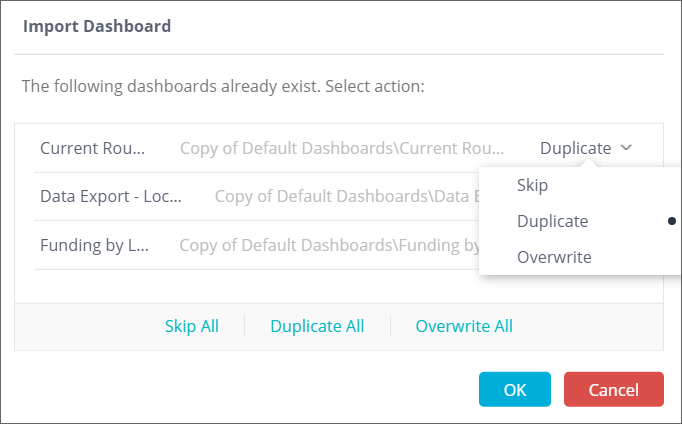Select the Duplicate option in the action menu
The image size is (682, 424).
click(552, 221)
